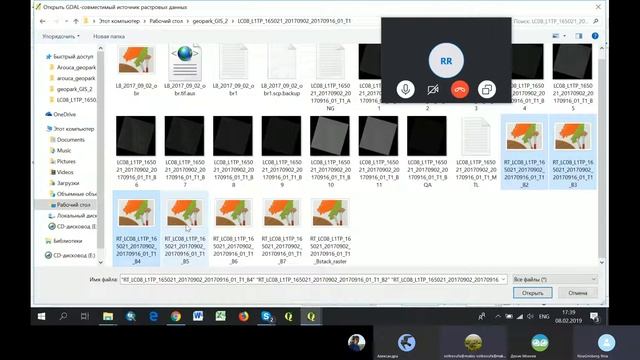Click the ENG language indicator in the tray
The width and height of the screenshot is (640, 360).
[x=544, y=316]
